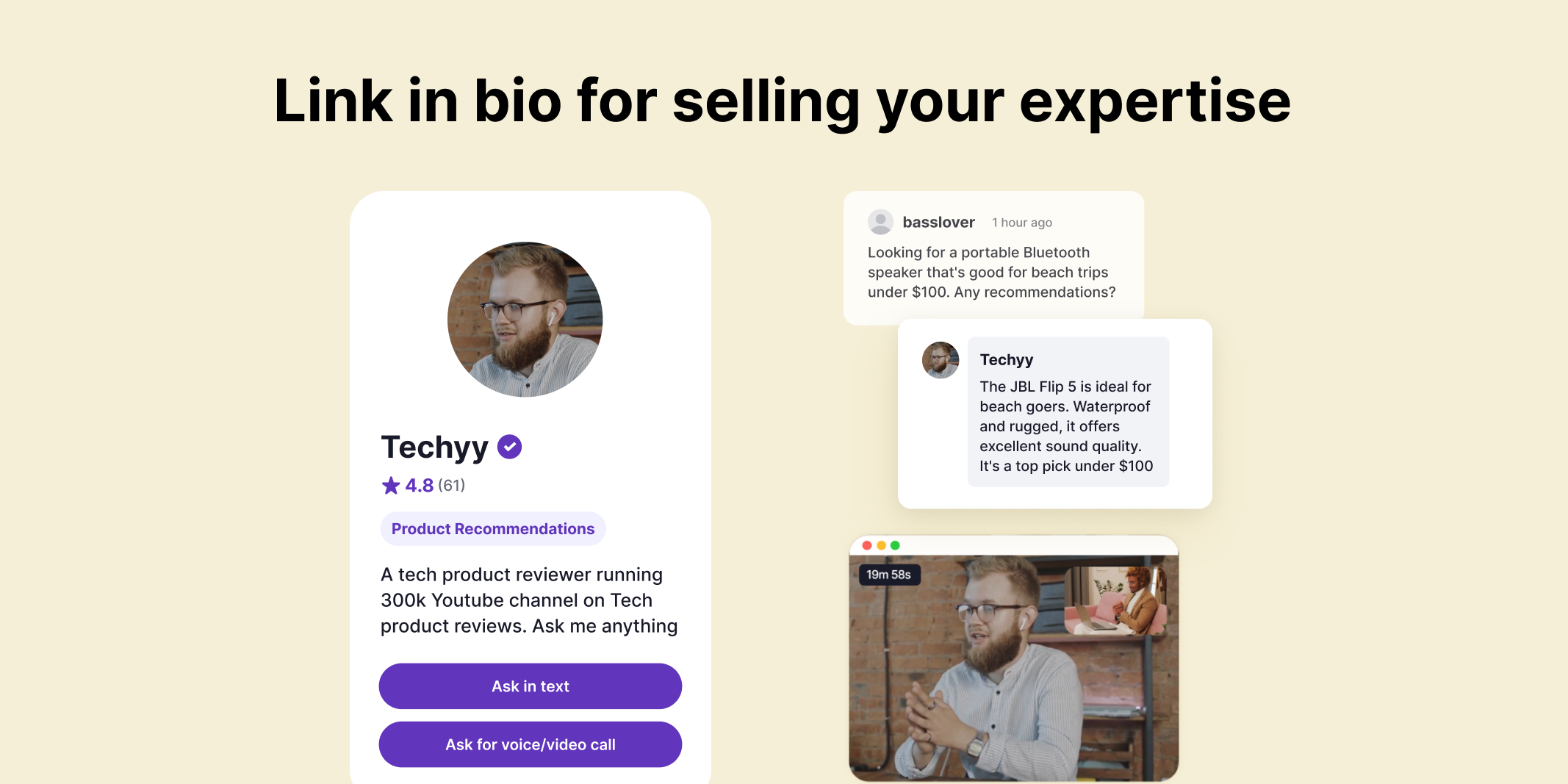
Task: Click the green window dot on video
Action: (895, 545)
